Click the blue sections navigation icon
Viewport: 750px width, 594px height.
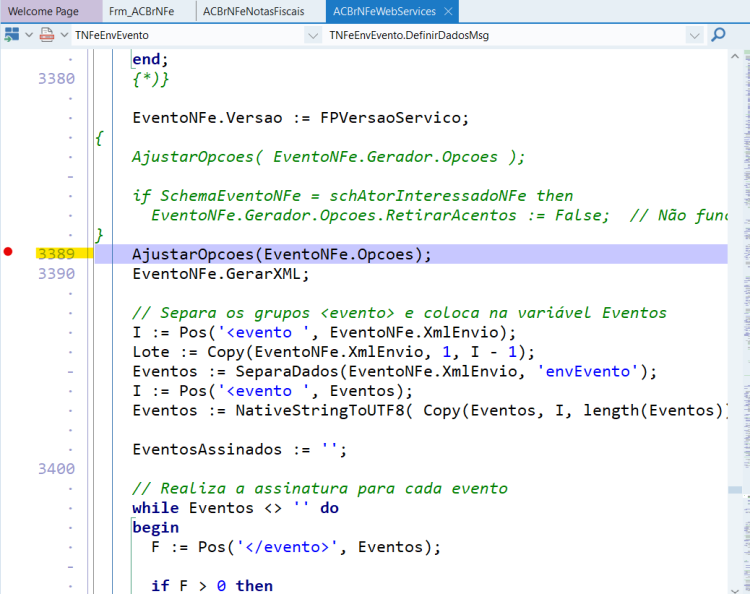click(12, 35)
